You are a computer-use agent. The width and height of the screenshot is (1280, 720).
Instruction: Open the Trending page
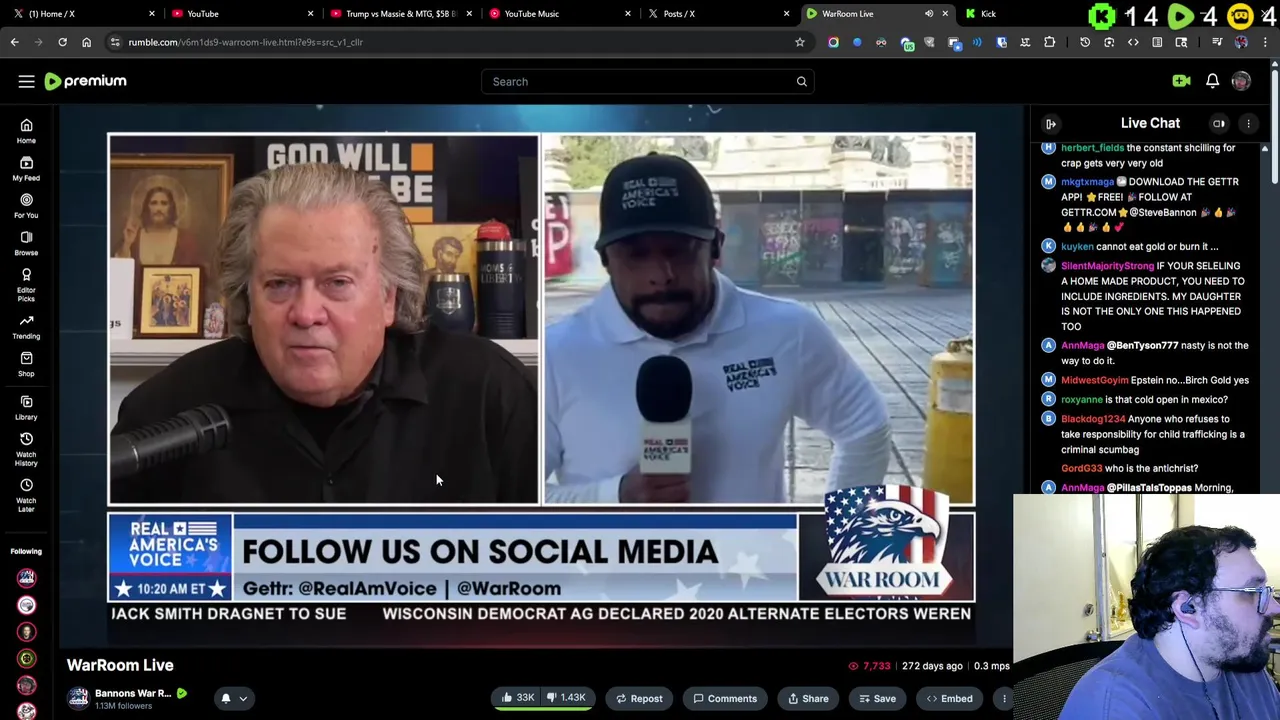pos(26,327)
